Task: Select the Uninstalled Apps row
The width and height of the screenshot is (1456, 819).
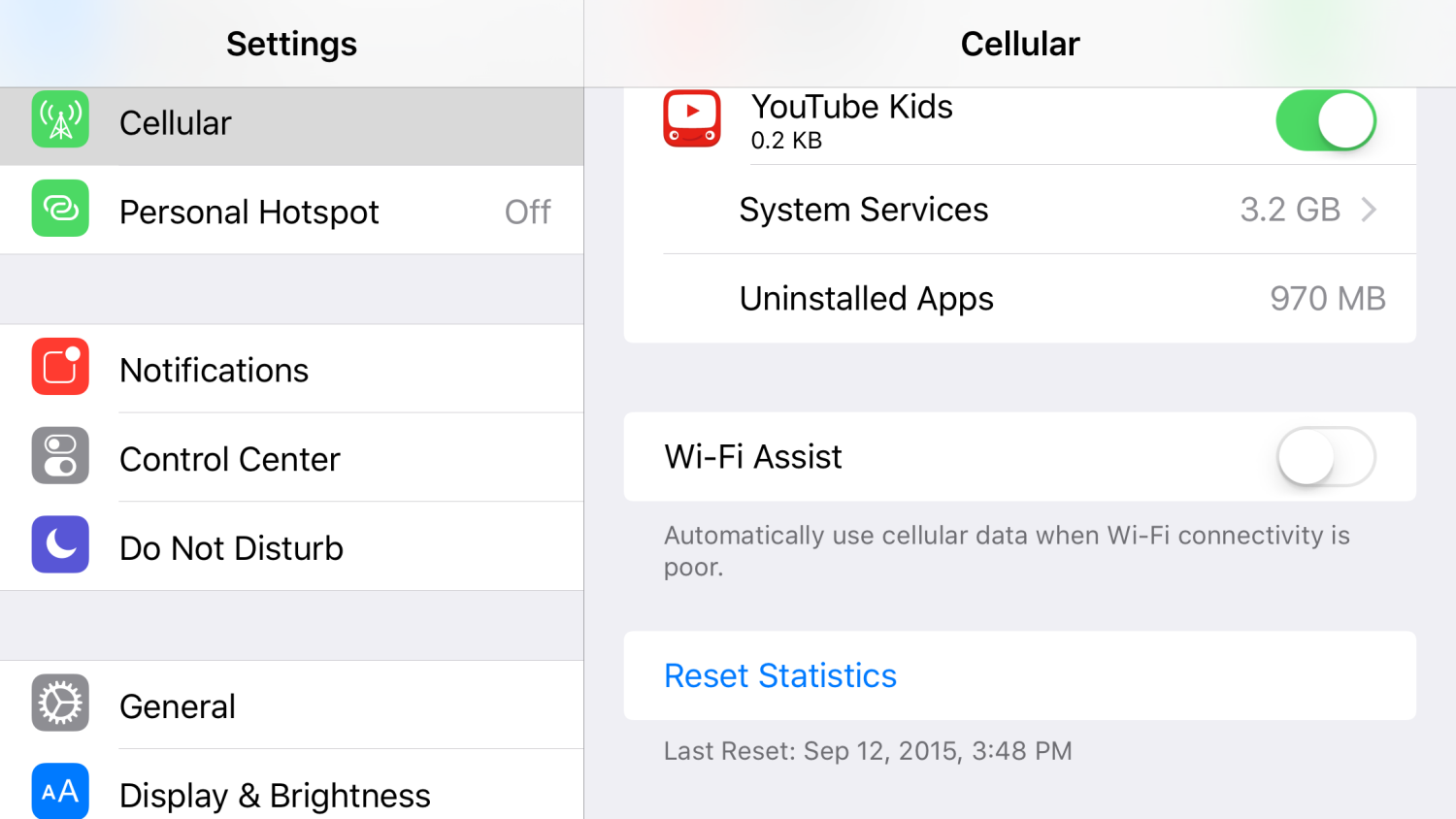Action: (x=1019, y=299)
